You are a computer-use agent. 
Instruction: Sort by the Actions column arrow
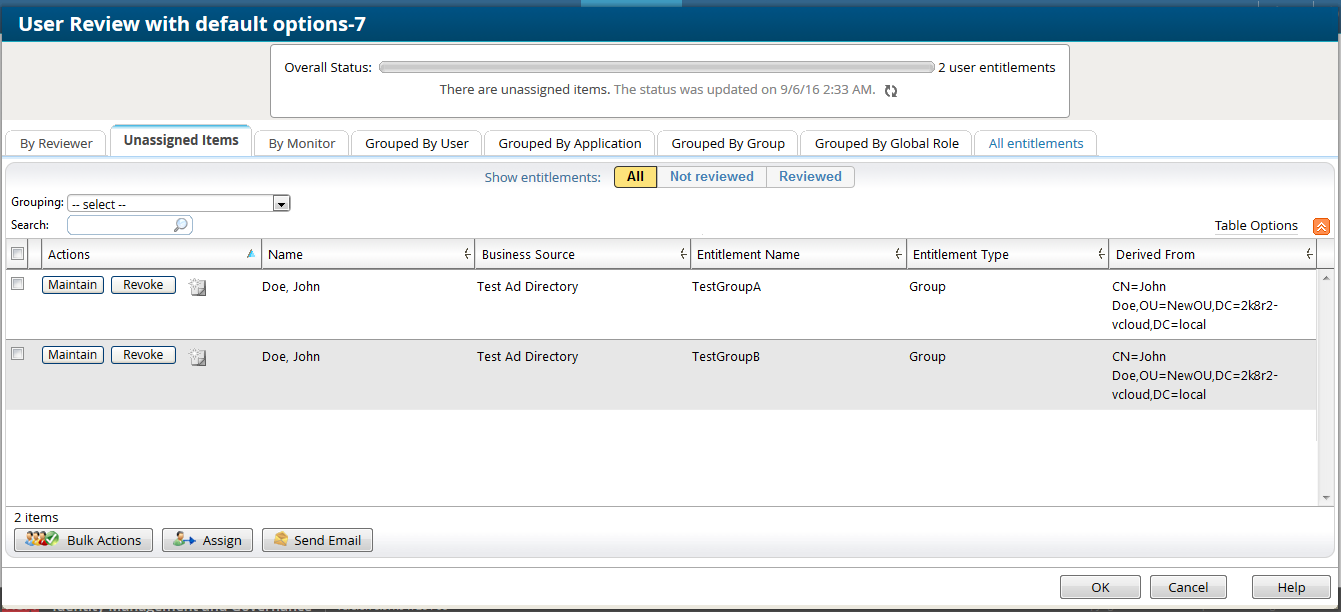[x=251, y=255]
